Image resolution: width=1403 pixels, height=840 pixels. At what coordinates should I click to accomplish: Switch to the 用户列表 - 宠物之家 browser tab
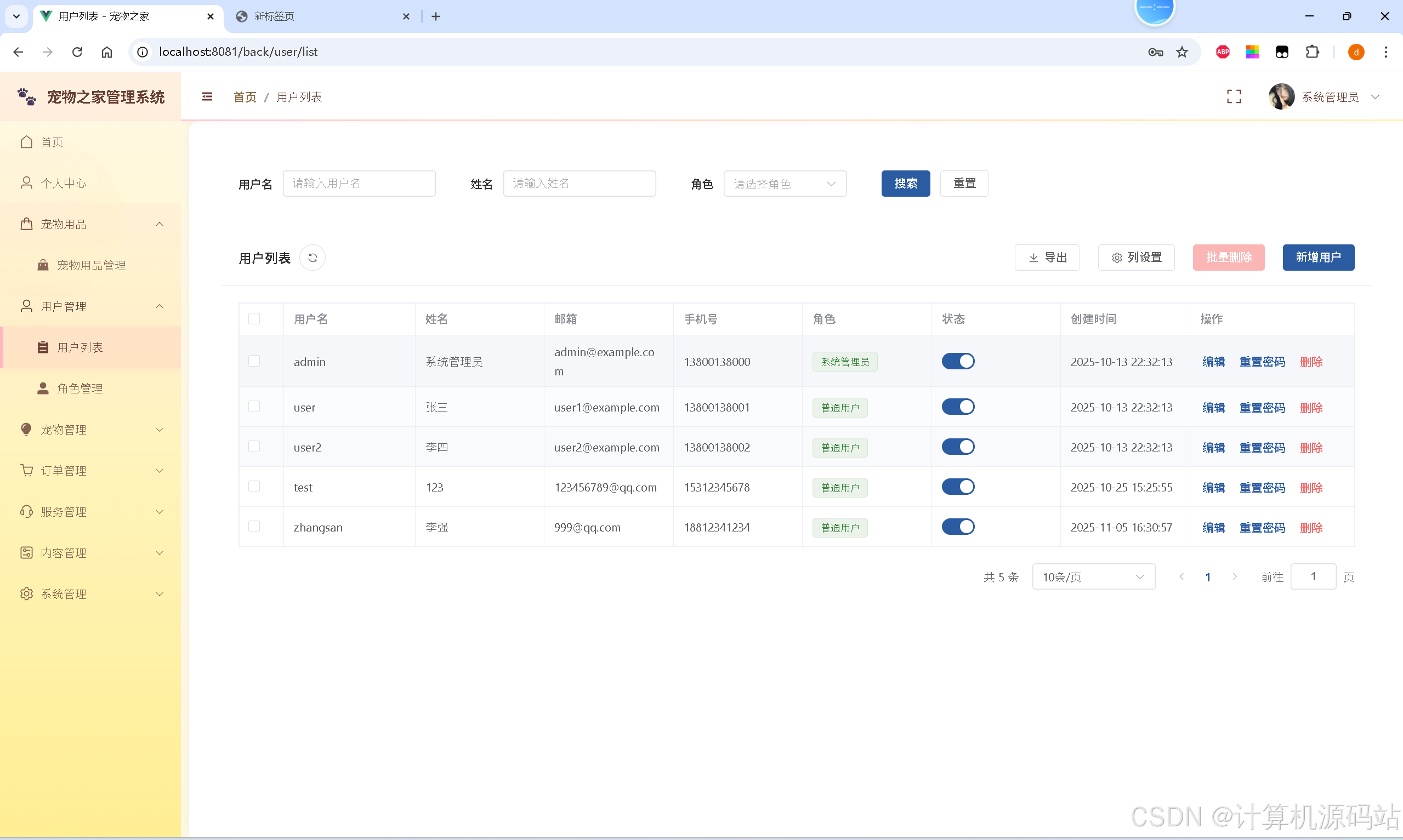tap(127, 16)
